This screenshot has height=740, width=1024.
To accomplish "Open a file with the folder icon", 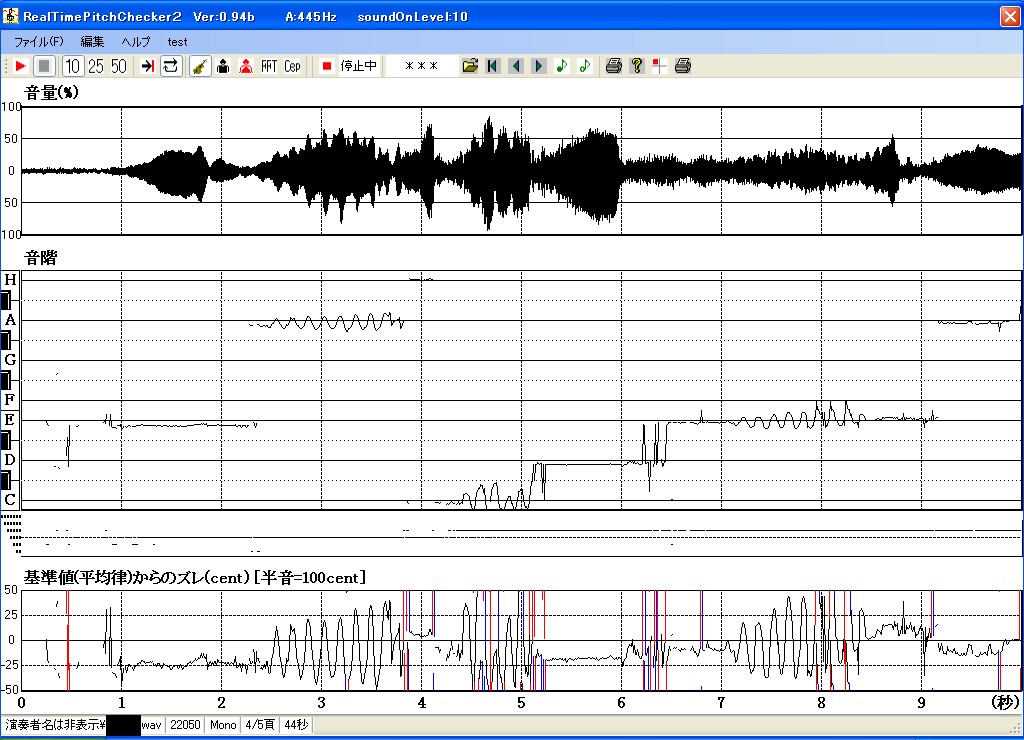I will point(470,66).
